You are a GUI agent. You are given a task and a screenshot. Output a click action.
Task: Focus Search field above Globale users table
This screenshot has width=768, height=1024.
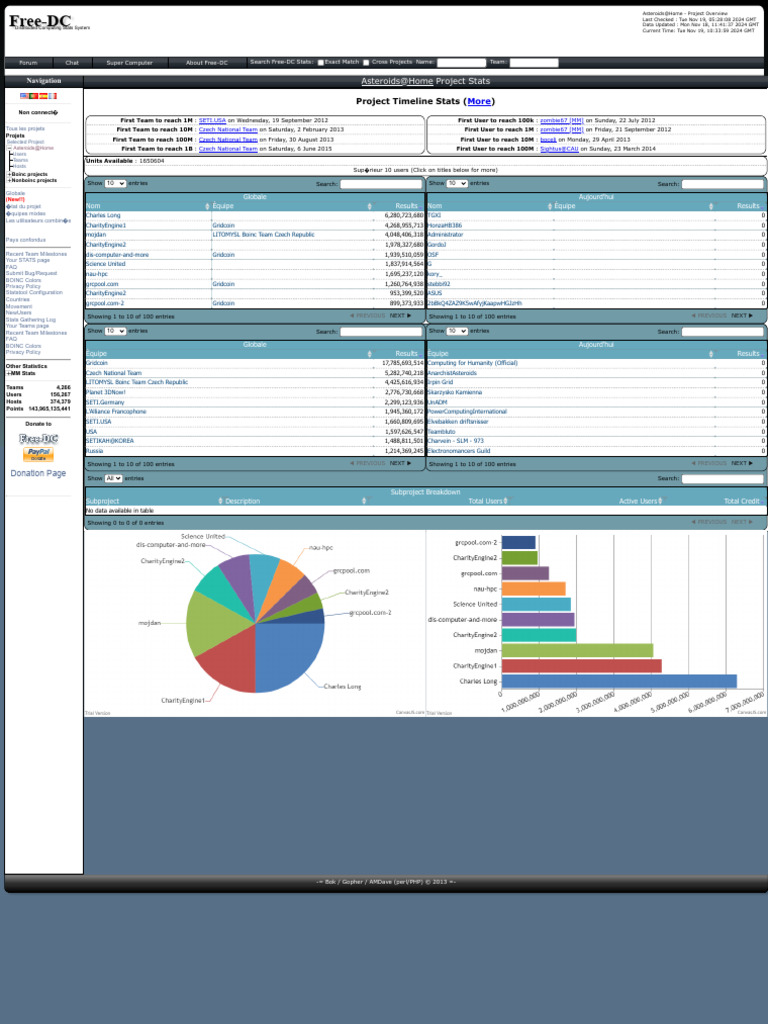point(381,184)
